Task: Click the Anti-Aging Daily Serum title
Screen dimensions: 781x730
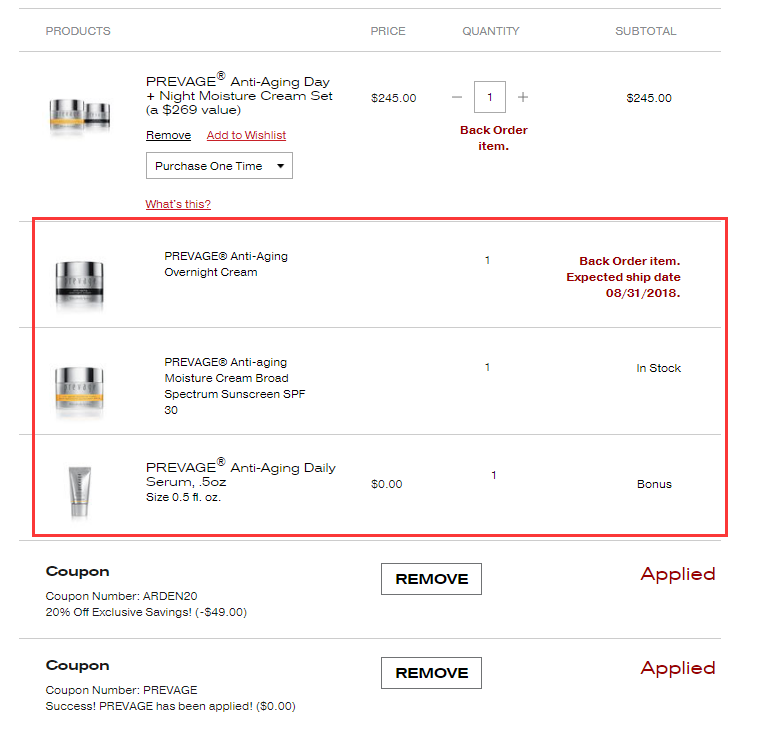Action: (x=240, y=474)
